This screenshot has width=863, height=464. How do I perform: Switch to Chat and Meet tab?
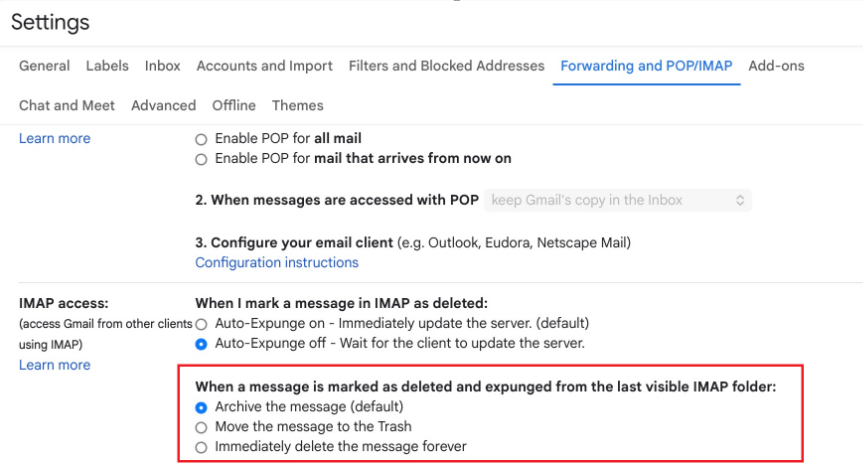pyautogui.click(x=67, y=106)
